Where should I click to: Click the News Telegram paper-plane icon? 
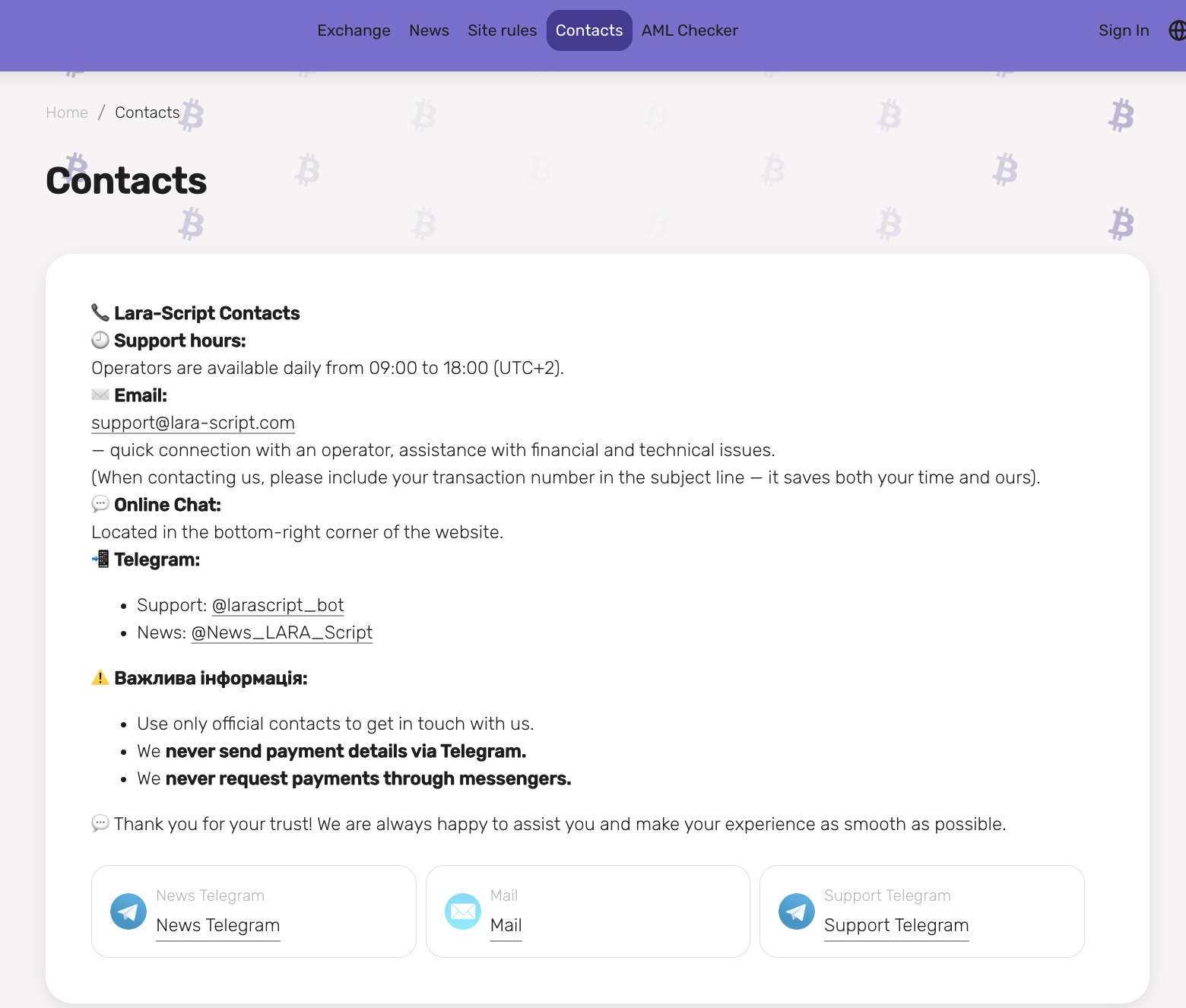click(x=128, y=911)
